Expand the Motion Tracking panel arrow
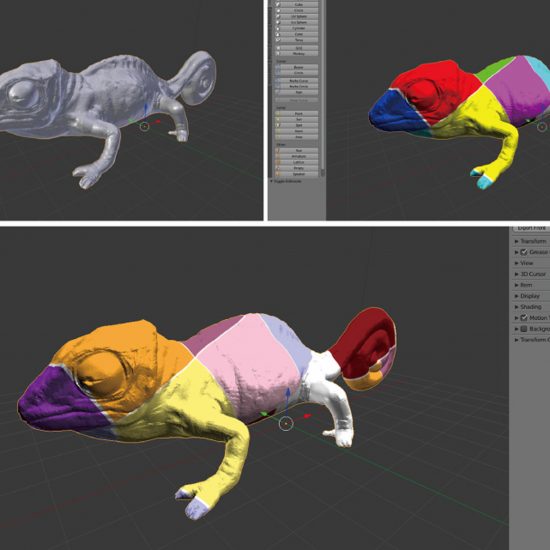This screenshot has width=550, height=550. point(516,318)
